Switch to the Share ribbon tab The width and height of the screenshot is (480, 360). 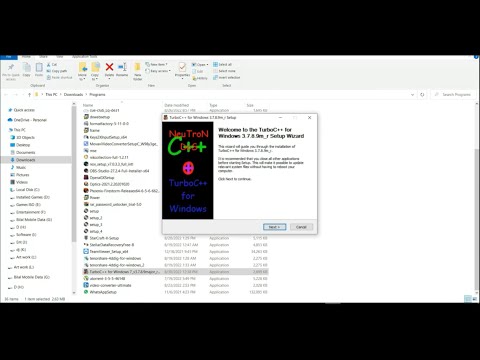(x=43, y=57)
